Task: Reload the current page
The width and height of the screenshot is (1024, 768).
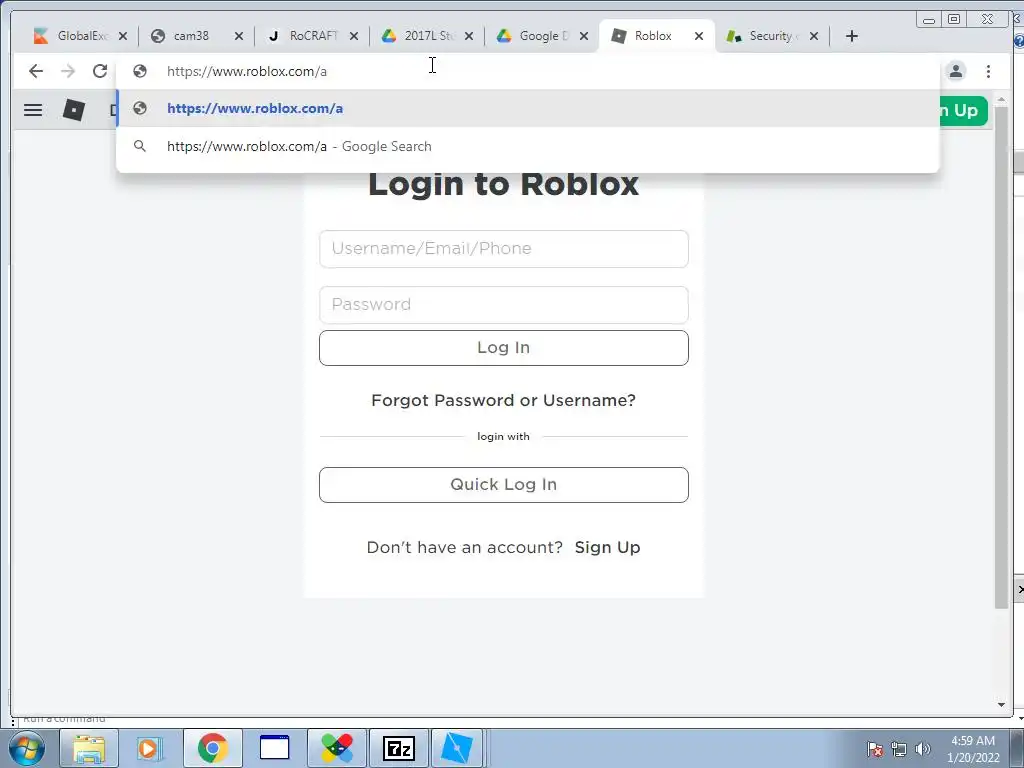Action: [100, 71]
